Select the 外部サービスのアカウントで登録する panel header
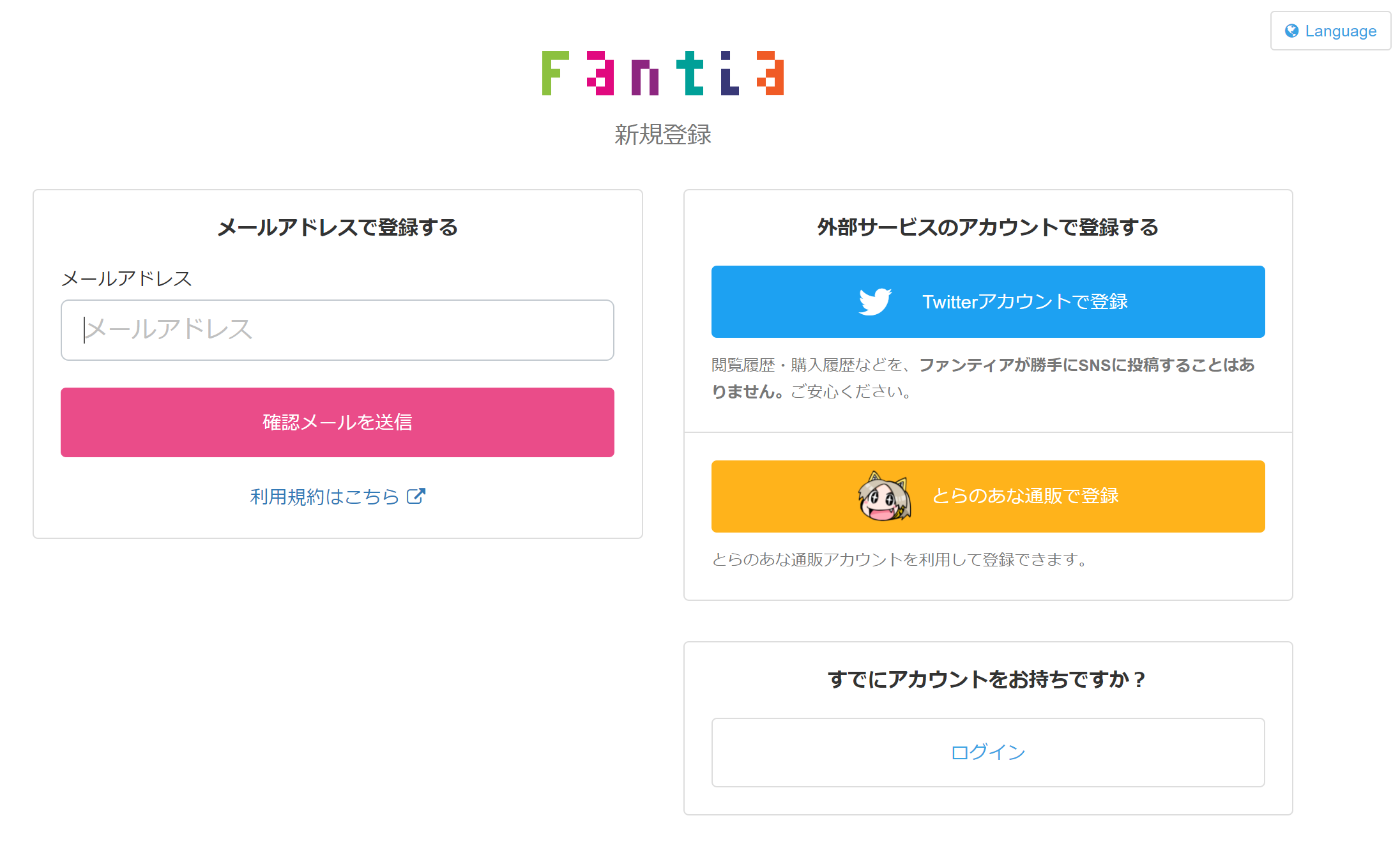Image resolution: width=1400 pixels, height=841 pixels. [x=987, y=227]
